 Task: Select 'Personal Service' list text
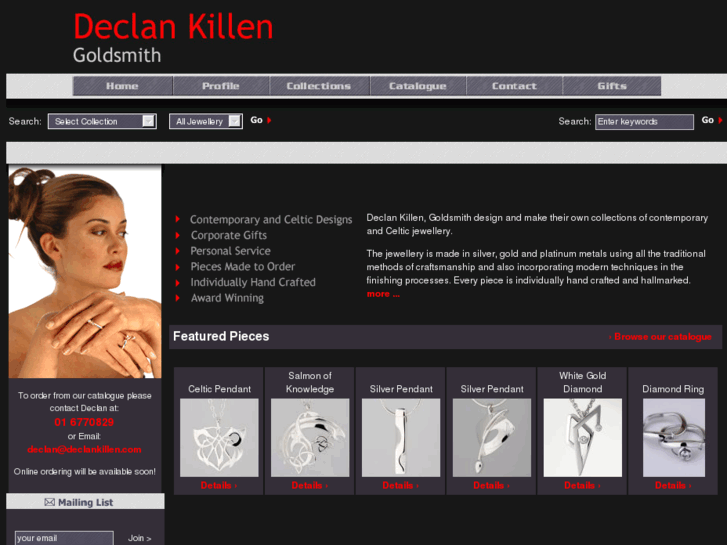230,251
